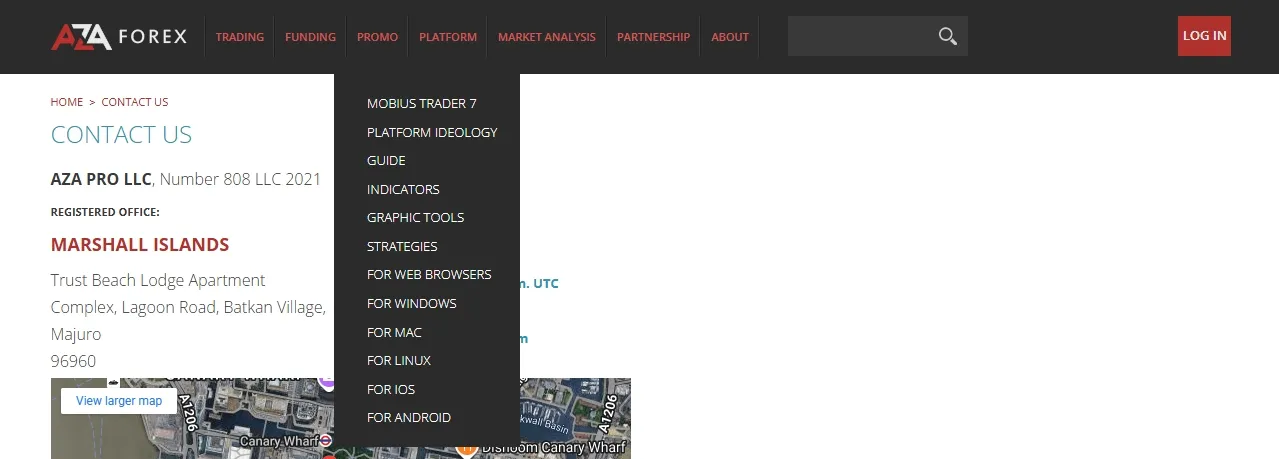Click the CONTACT US breadcrumb
Screen dimensions: 1279x459
135,102
